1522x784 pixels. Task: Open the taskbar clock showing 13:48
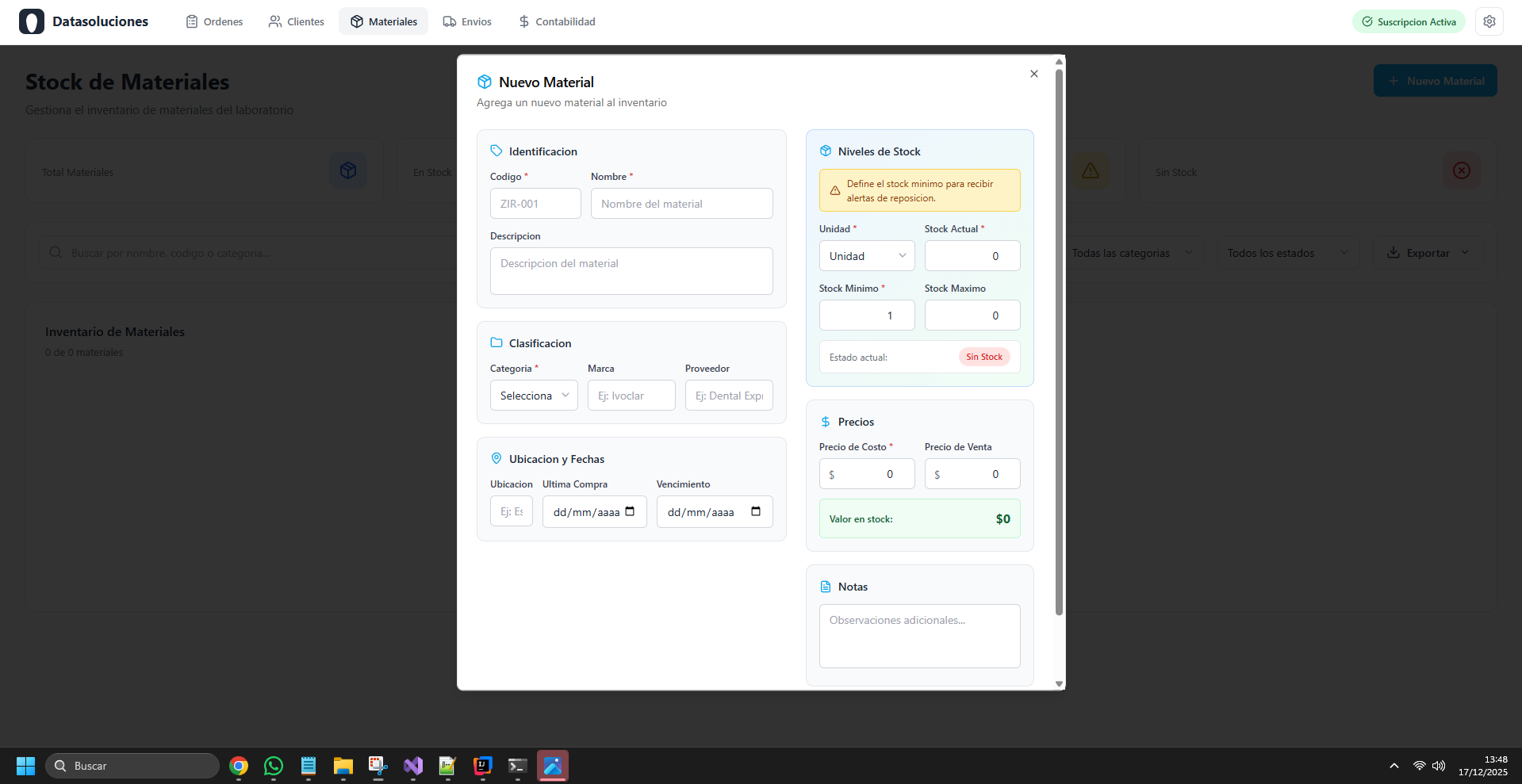pyautogui.click(x=1483, y=766)
